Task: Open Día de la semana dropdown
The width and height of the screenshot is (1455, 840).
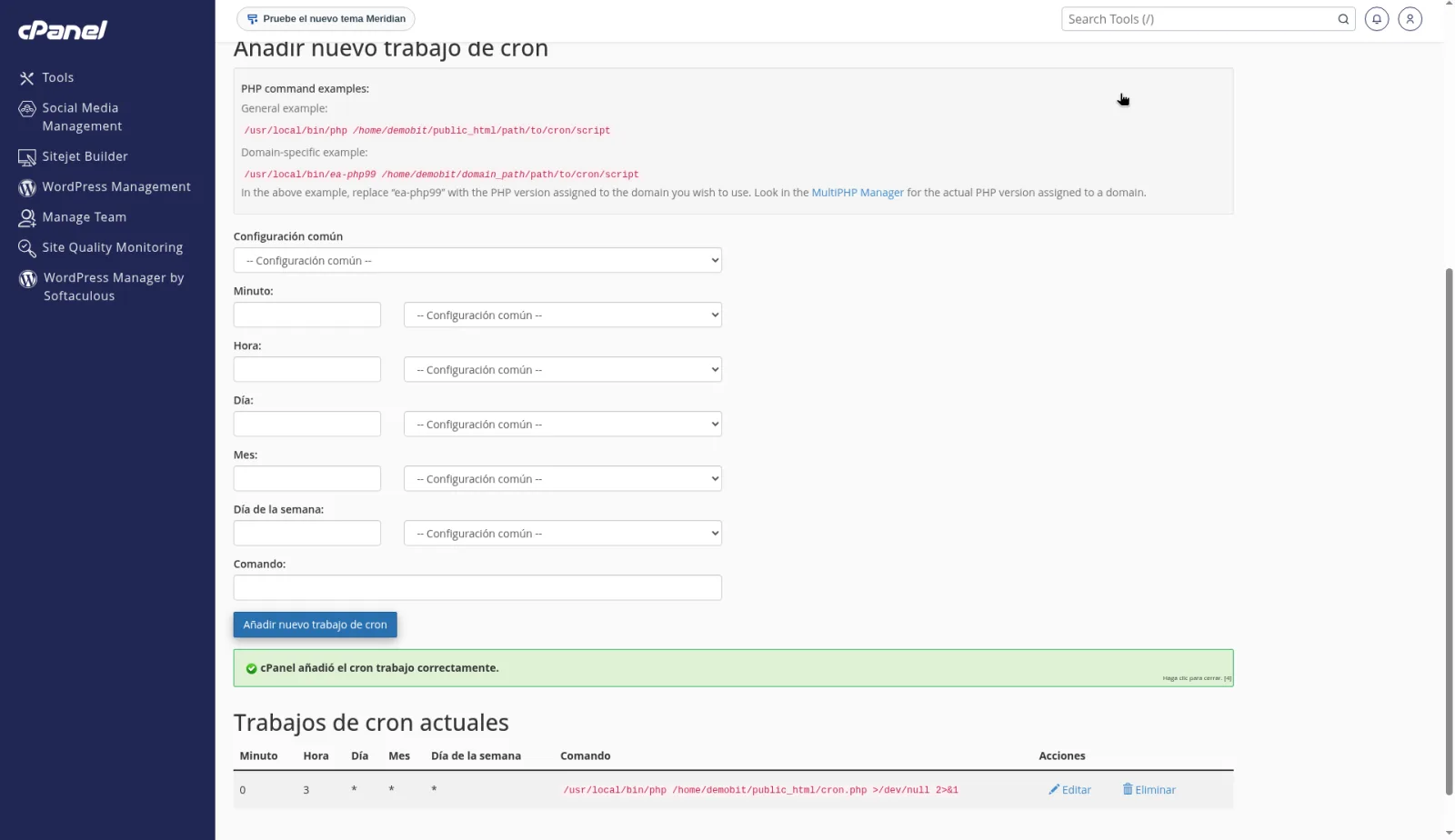Action: [563, 533]
